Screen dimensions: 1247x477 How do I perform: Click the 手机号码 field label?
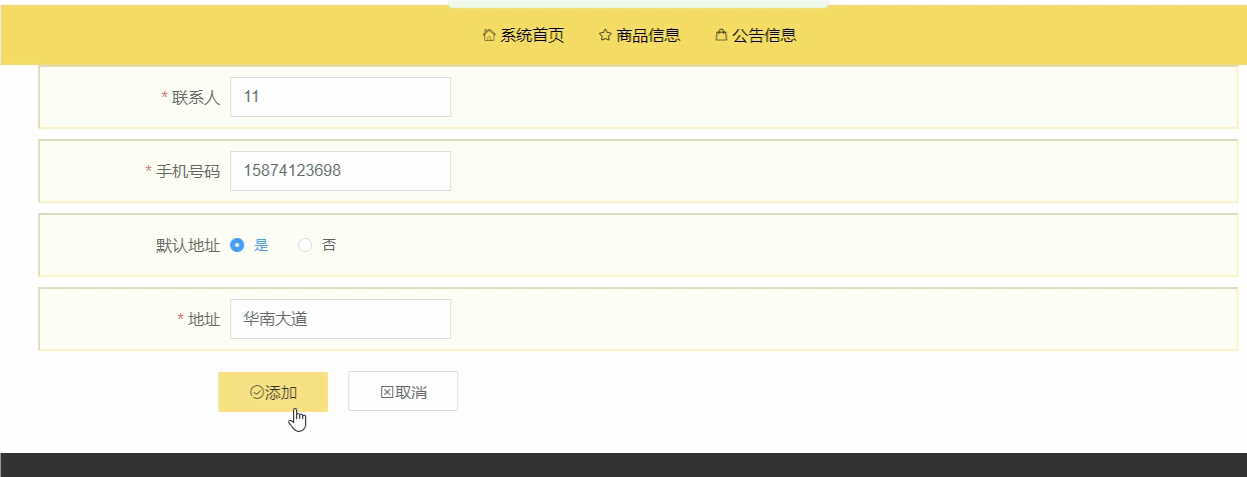[188, 171]
